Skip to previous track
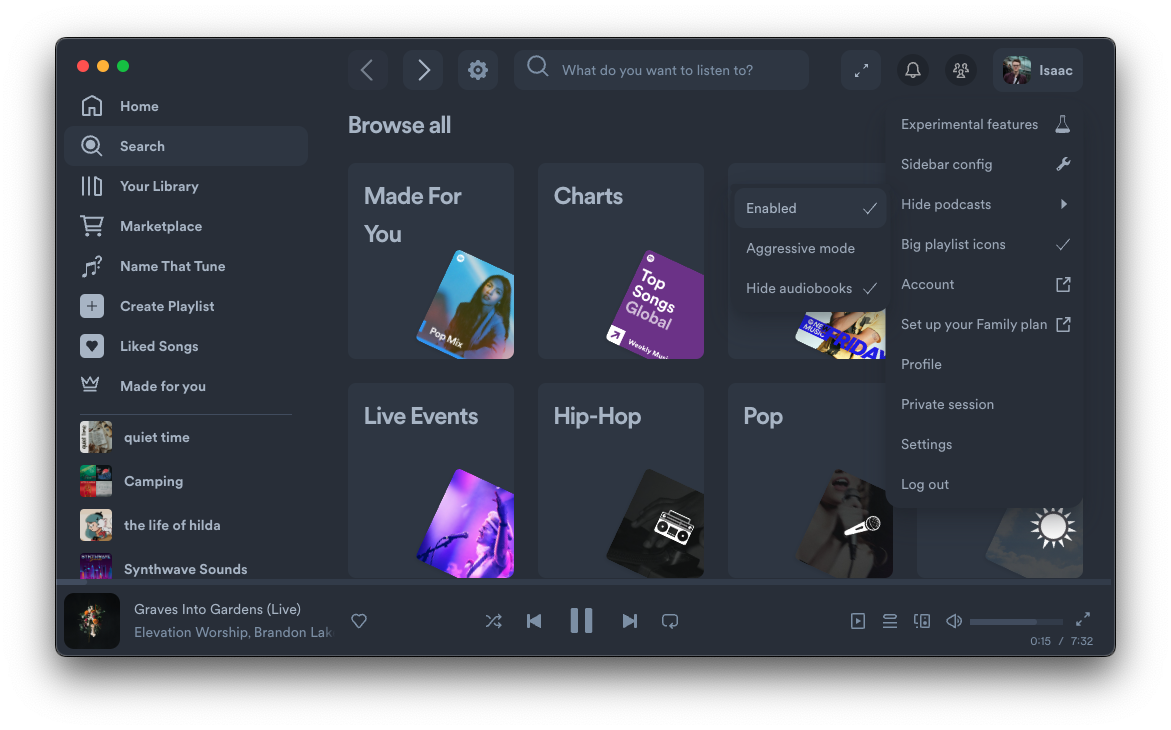Image resolution: width=1171 pixels, height=730 pixels. (534, 621)
